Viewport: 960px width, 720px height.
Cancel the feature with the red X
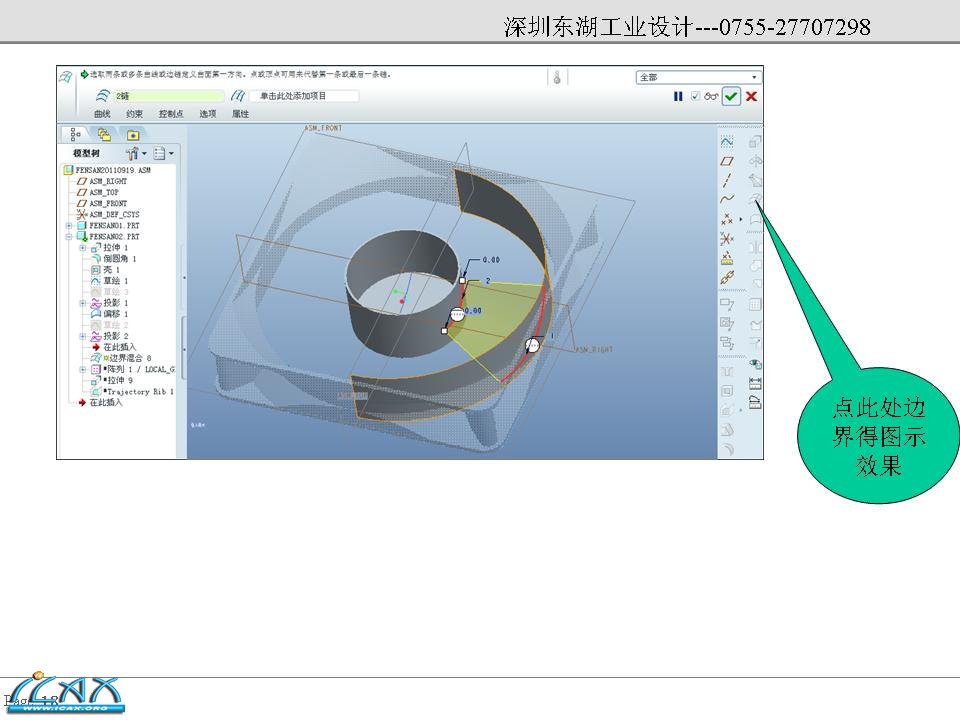click(x=751, y=96)
